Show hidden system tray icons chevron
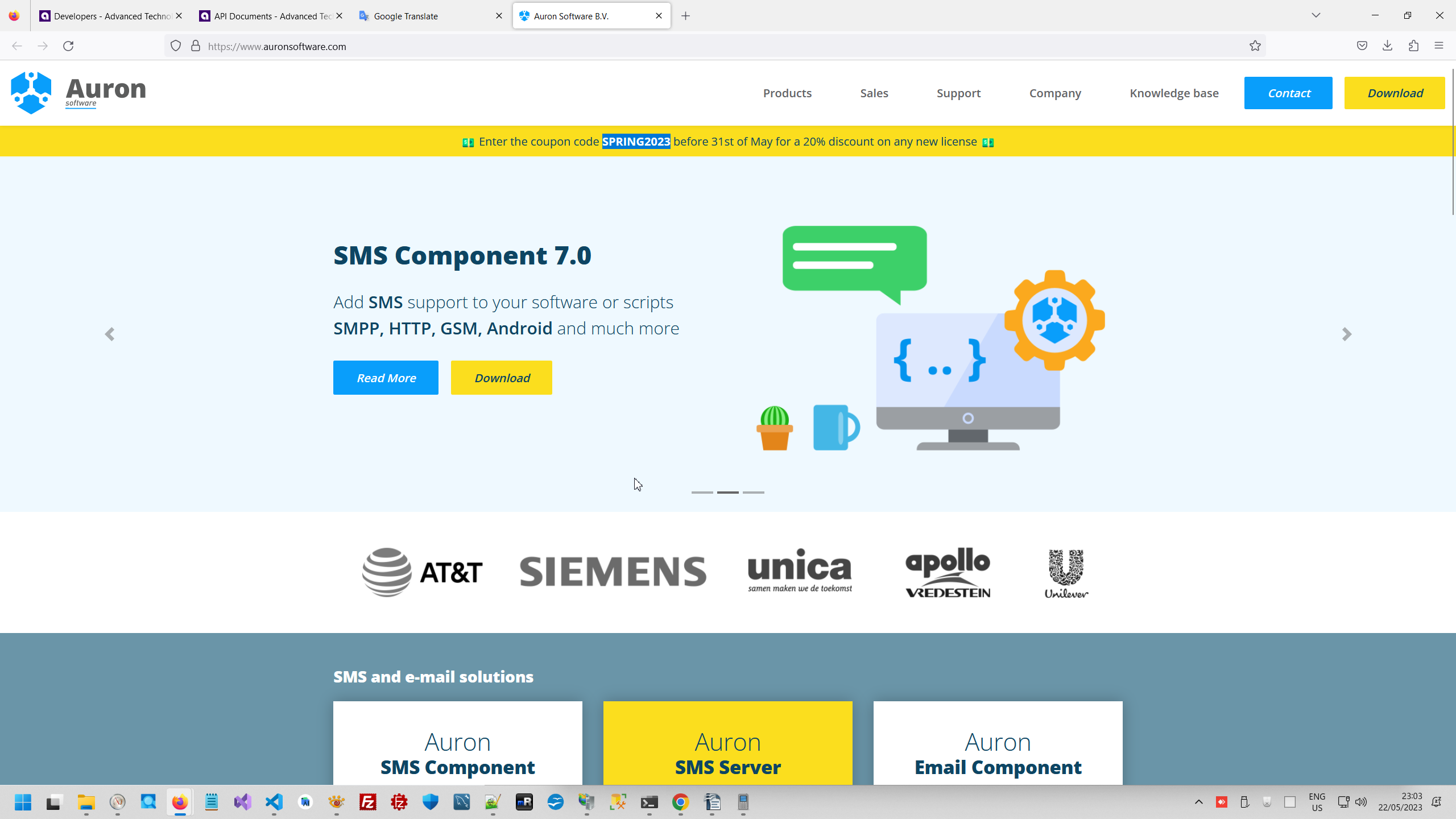Viewport: 1456px width, 819px height. pyautogui.click(x=1198, y=802)
